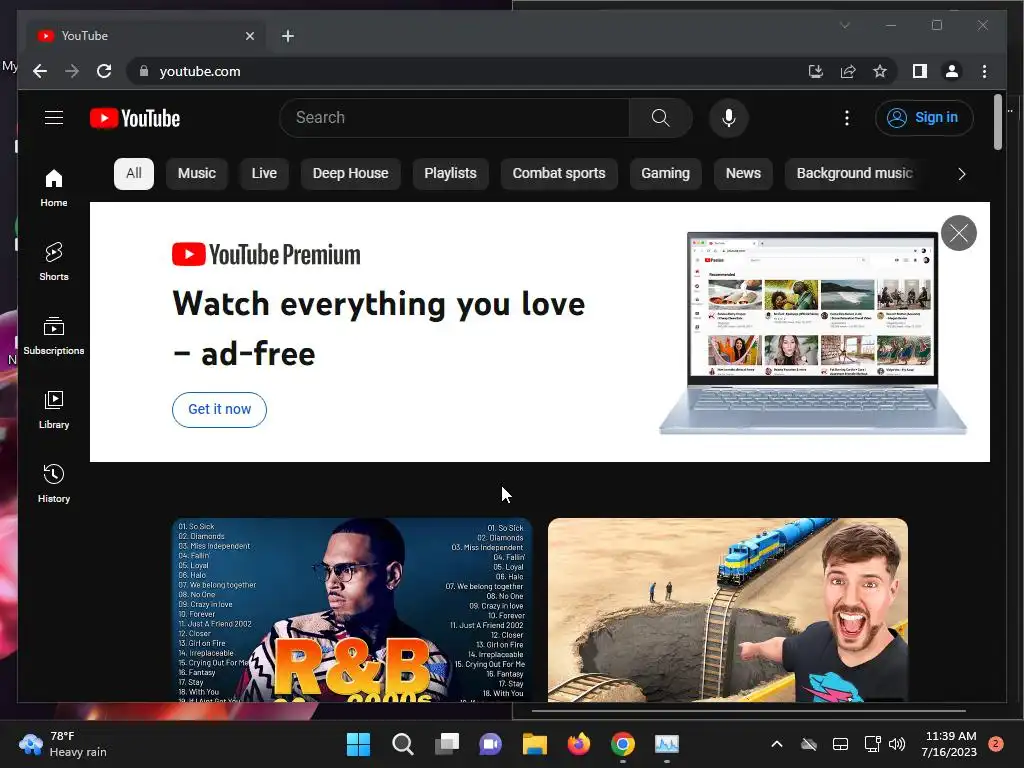The image size is (1024, 768).
Task: Open the YouTube hamburger guide menu
Action: [54, 118]
